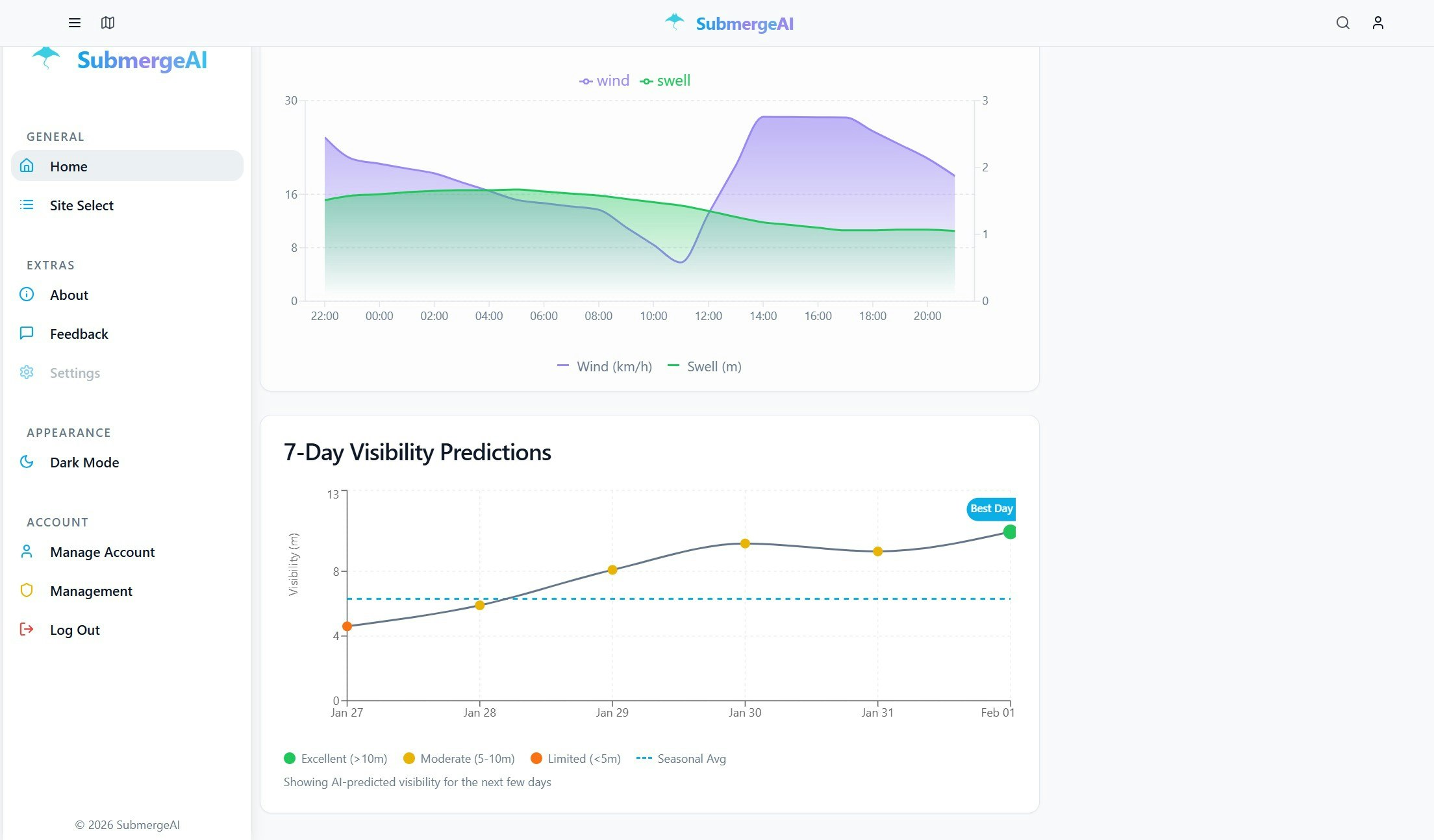Toggle Dark Mode with the moon icon
Image resolution: width=1434 pixels, height=840 pixels.
[x=27, y=462]
